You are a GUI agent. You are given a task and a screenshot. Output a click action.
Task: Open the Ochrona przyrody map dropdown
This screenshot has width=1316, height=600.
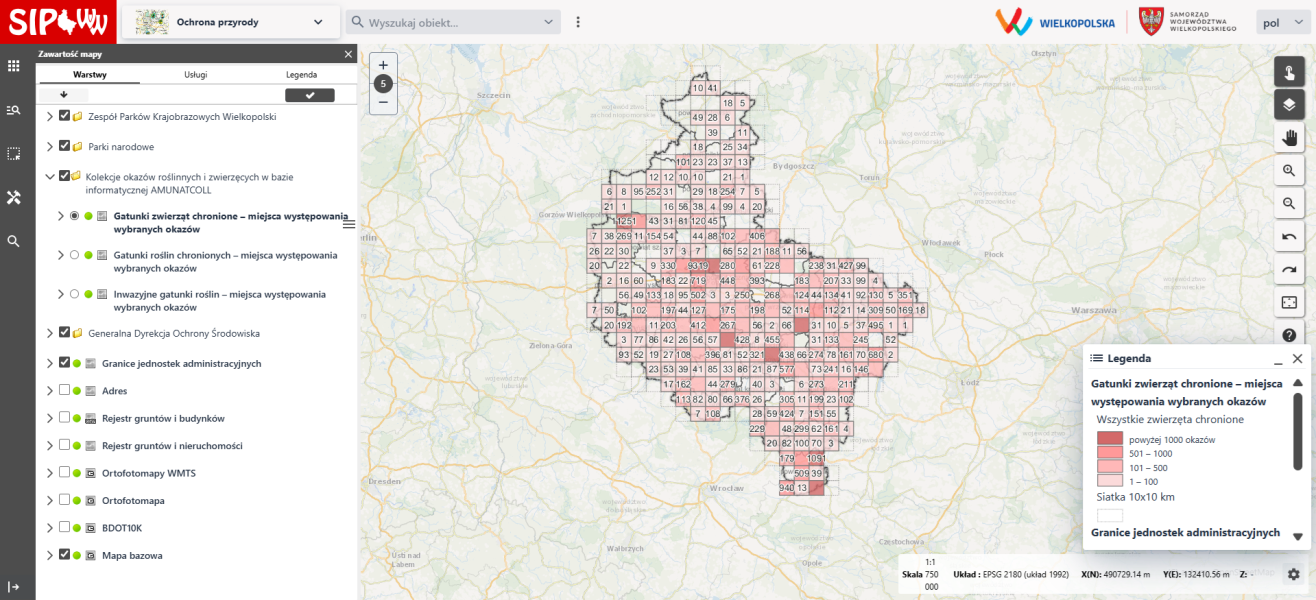coord(230,22)
